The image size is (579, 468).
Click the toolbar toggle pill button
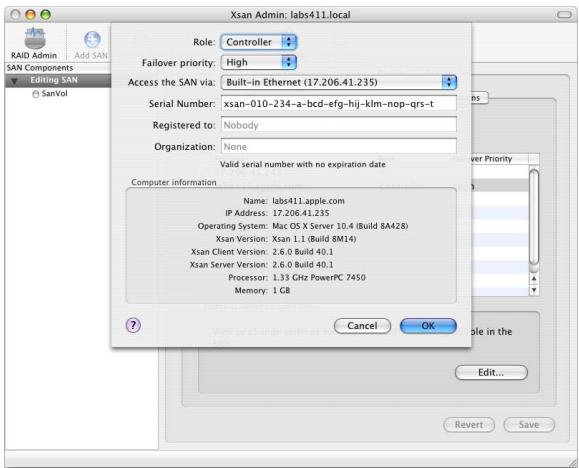564,15
